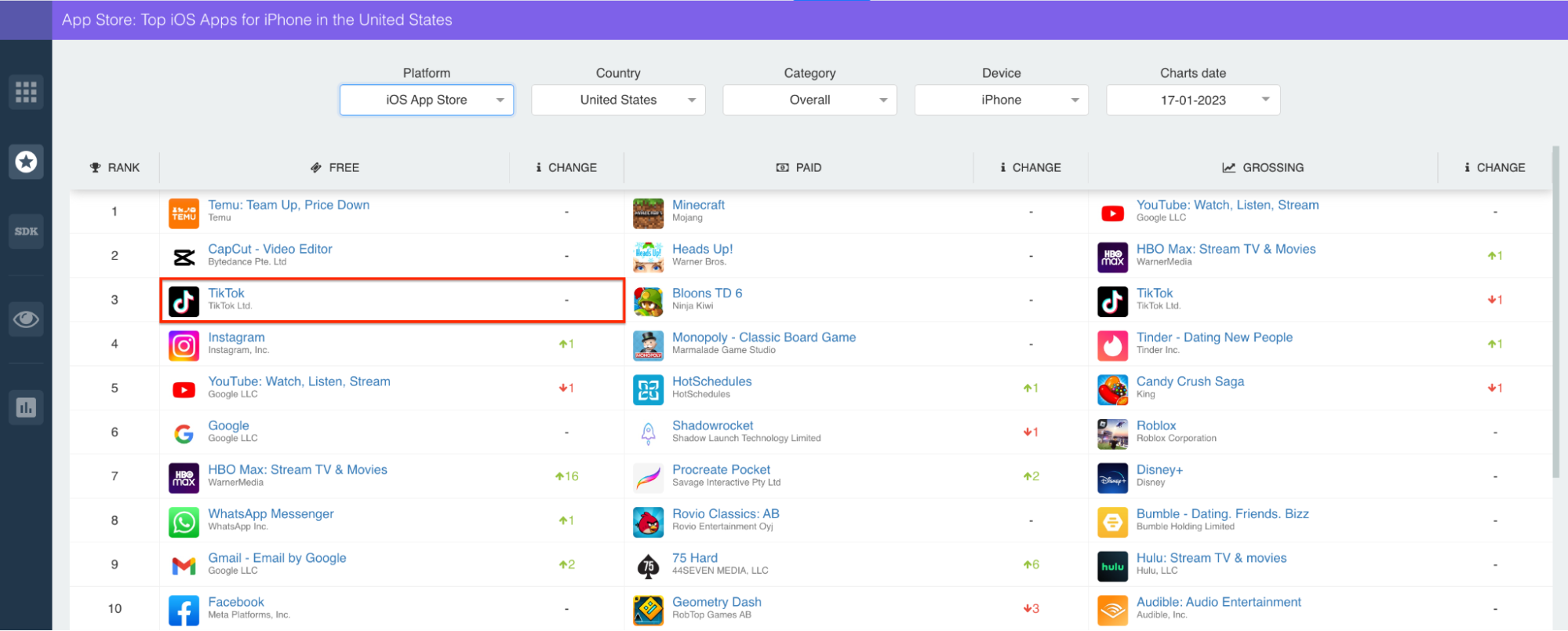Screen dimensions: 1568x631
Task: Open the apps grid sidebar icon
Action: click(26, 92)
